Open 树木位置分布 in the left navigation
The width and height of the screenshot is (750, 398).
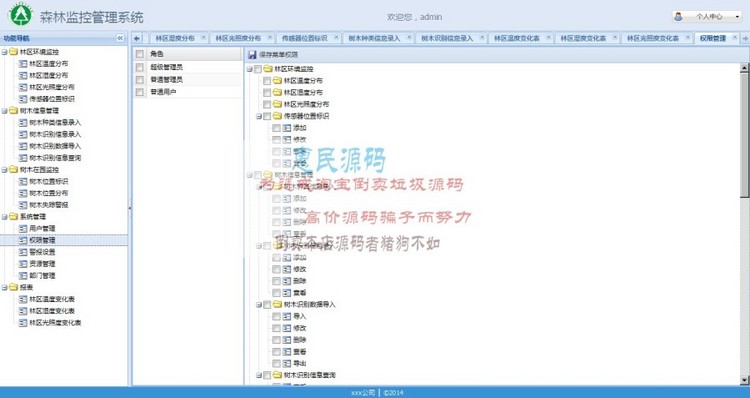click(x=49, y=193)
